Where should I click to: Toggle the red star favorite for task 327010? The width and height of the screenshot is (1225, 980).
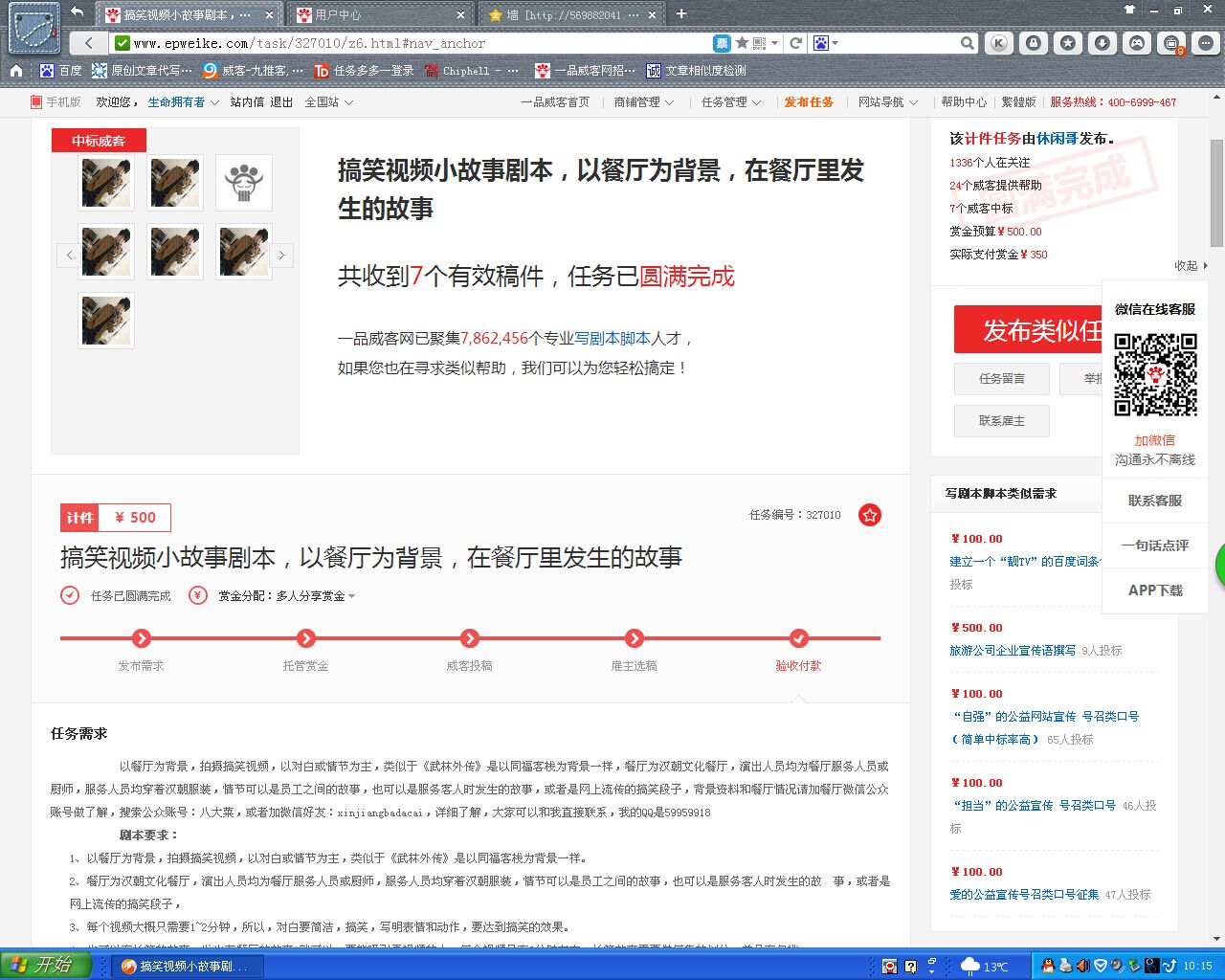pos(869,515)
